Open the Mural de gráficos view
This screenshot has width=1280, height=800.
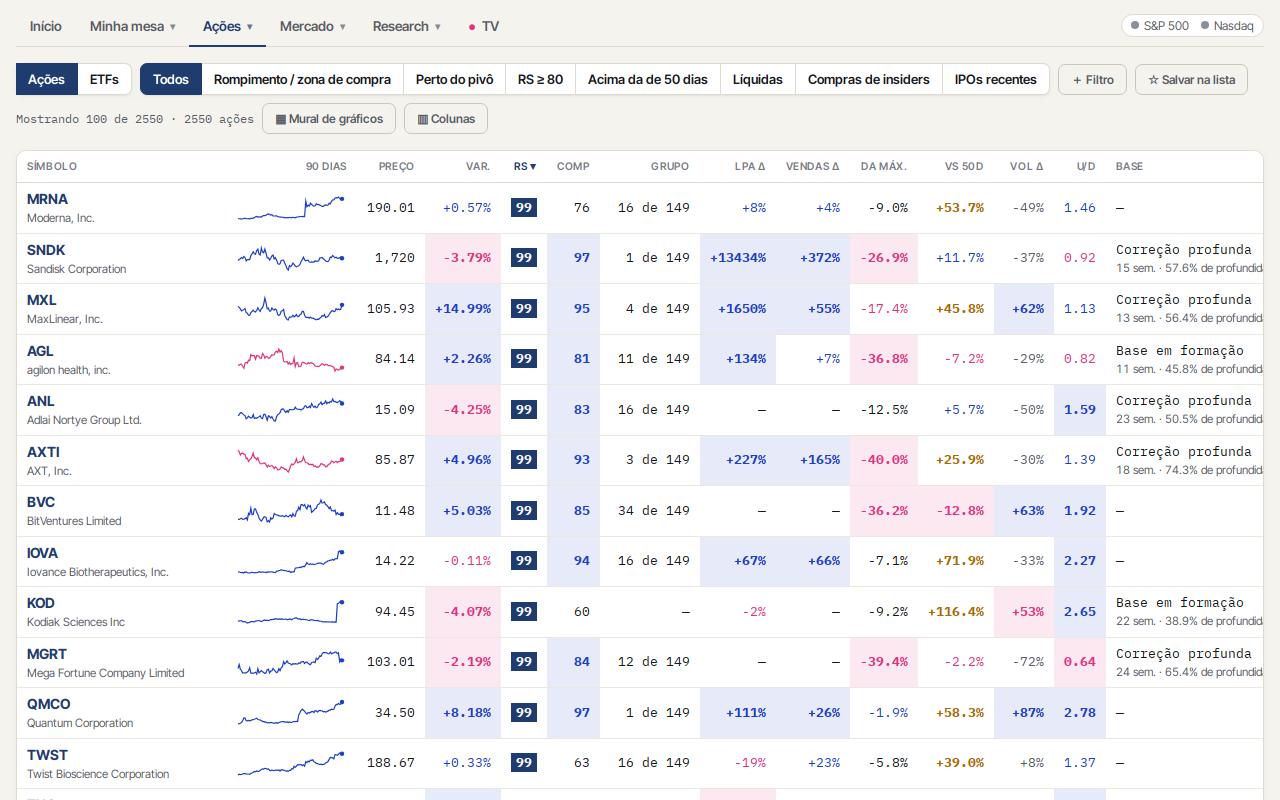[329, 119]
